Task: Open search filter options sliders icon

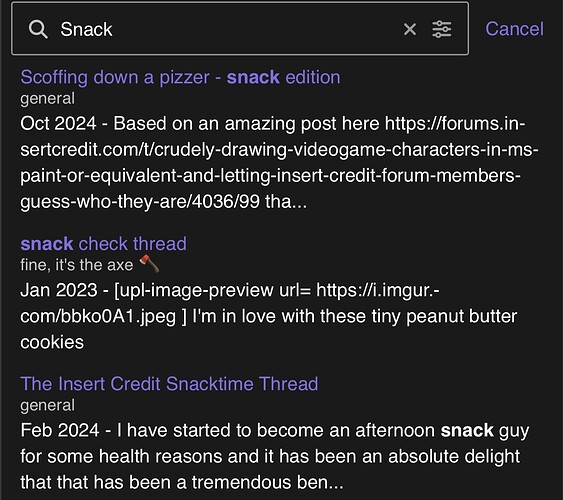Action: coord(442,29)
